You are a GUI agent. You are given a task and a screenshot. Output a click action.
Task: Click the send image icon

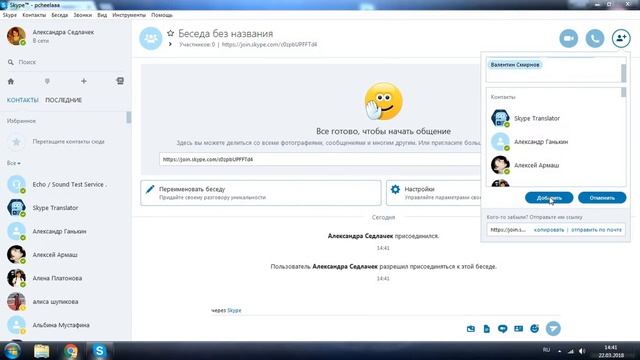471,329
